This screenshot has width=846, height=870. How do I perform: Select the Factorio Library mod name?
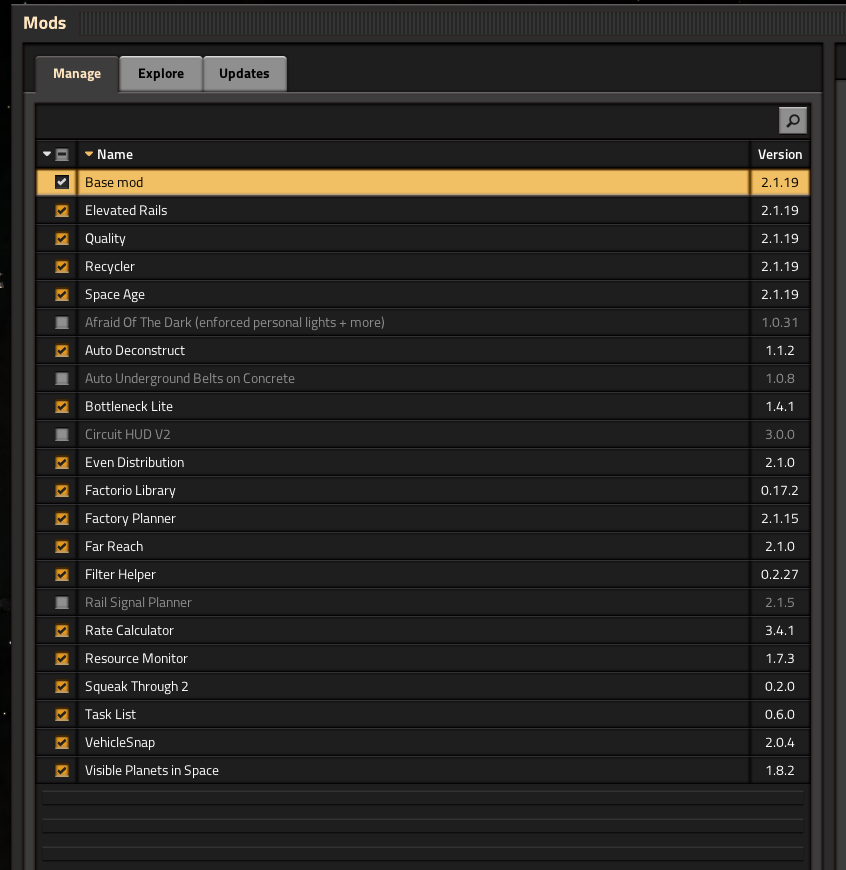click(x=130, y=490)
